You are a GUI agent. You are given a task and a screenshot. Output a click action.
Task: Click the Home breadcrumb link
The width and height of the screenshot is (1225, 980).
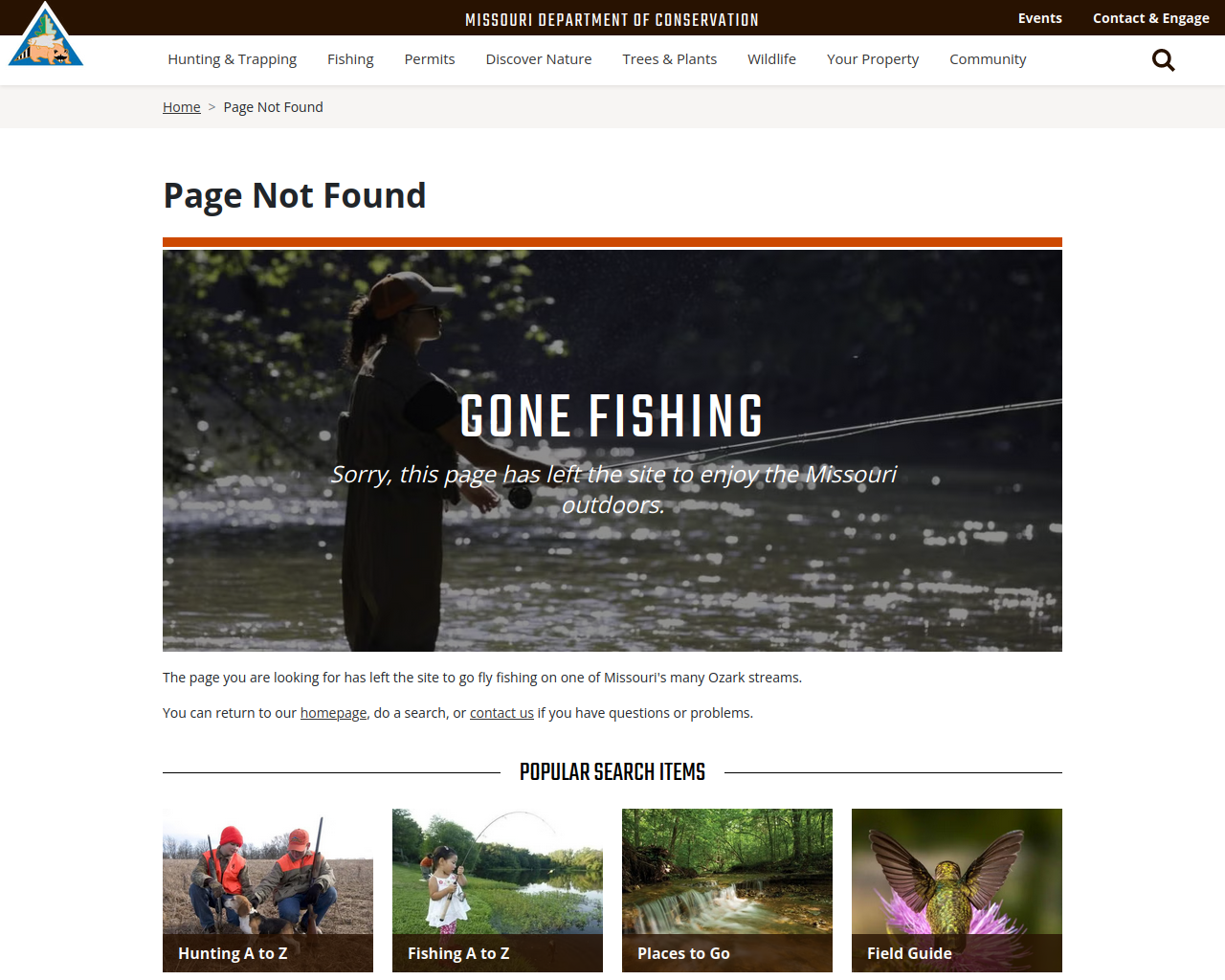(x=182, y=107)
